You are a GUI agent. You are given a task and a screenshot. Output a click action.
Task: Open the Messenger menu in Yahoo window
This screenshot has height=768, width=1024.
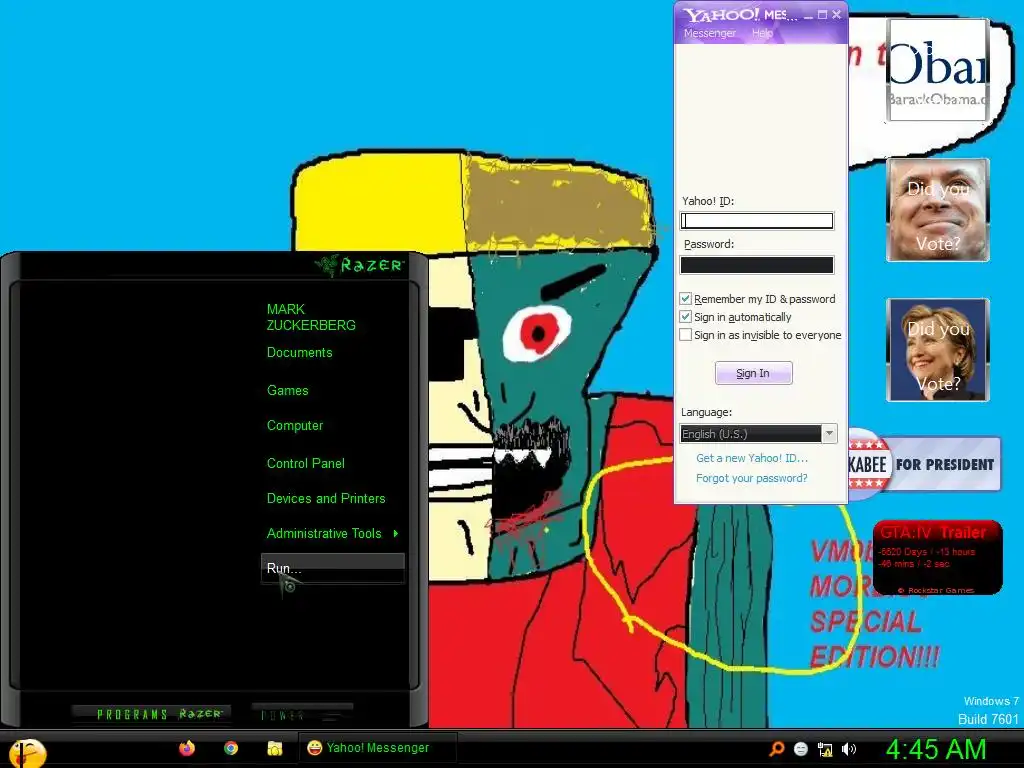pyautogui.click(x=709, y=33)
